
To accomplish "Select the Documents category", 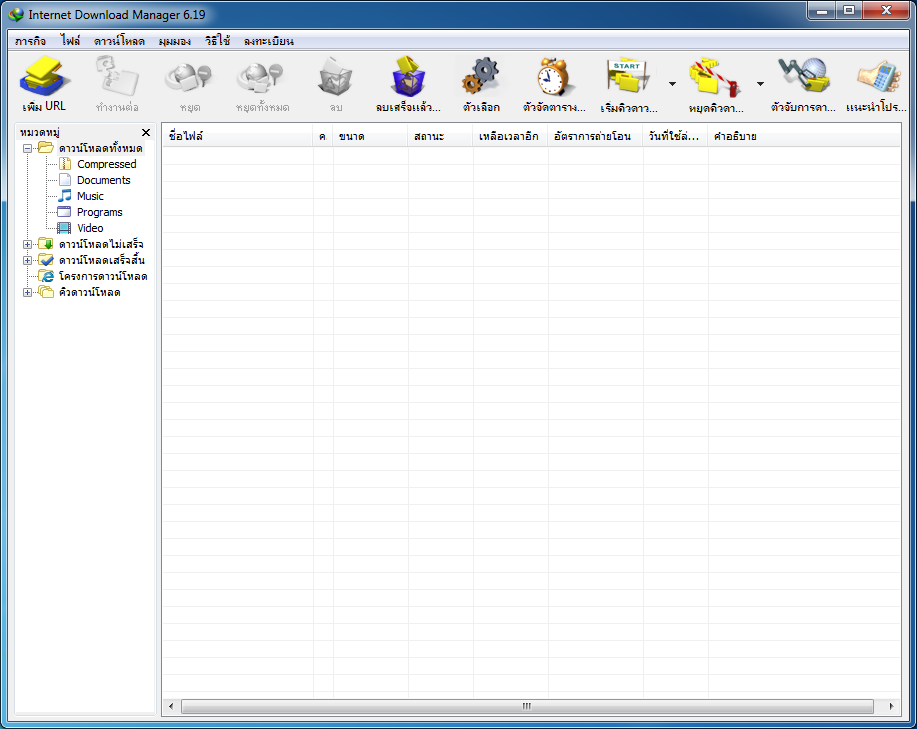I will pyautogui.click(x=104, y=180).
